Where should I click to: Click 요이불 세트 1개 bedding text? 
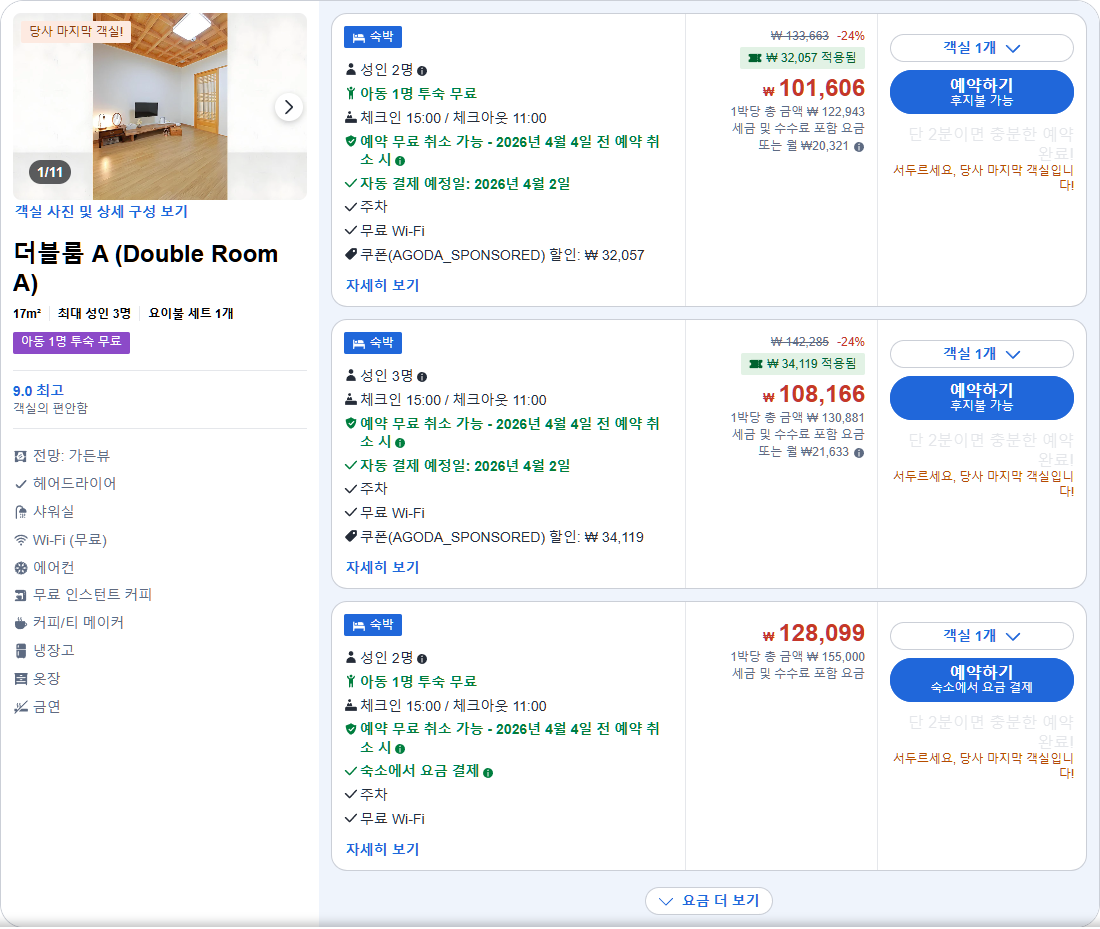[x=191, y=314]
